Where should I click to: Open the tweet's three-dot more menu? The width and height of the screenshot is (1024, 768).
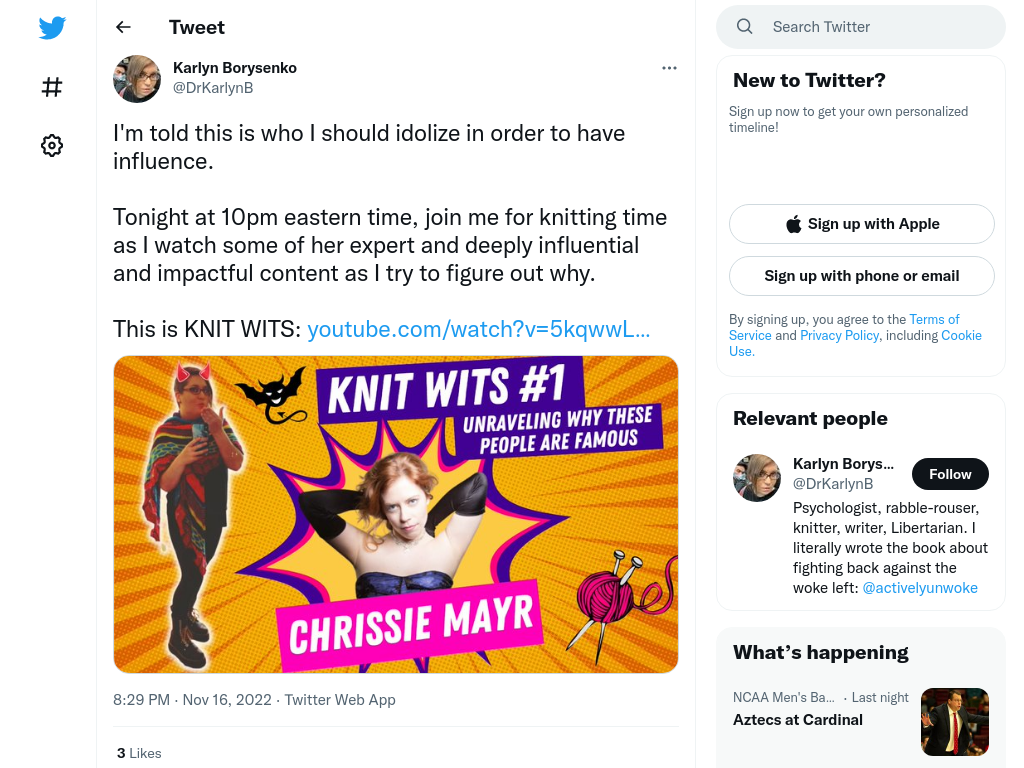click(669, 68)
